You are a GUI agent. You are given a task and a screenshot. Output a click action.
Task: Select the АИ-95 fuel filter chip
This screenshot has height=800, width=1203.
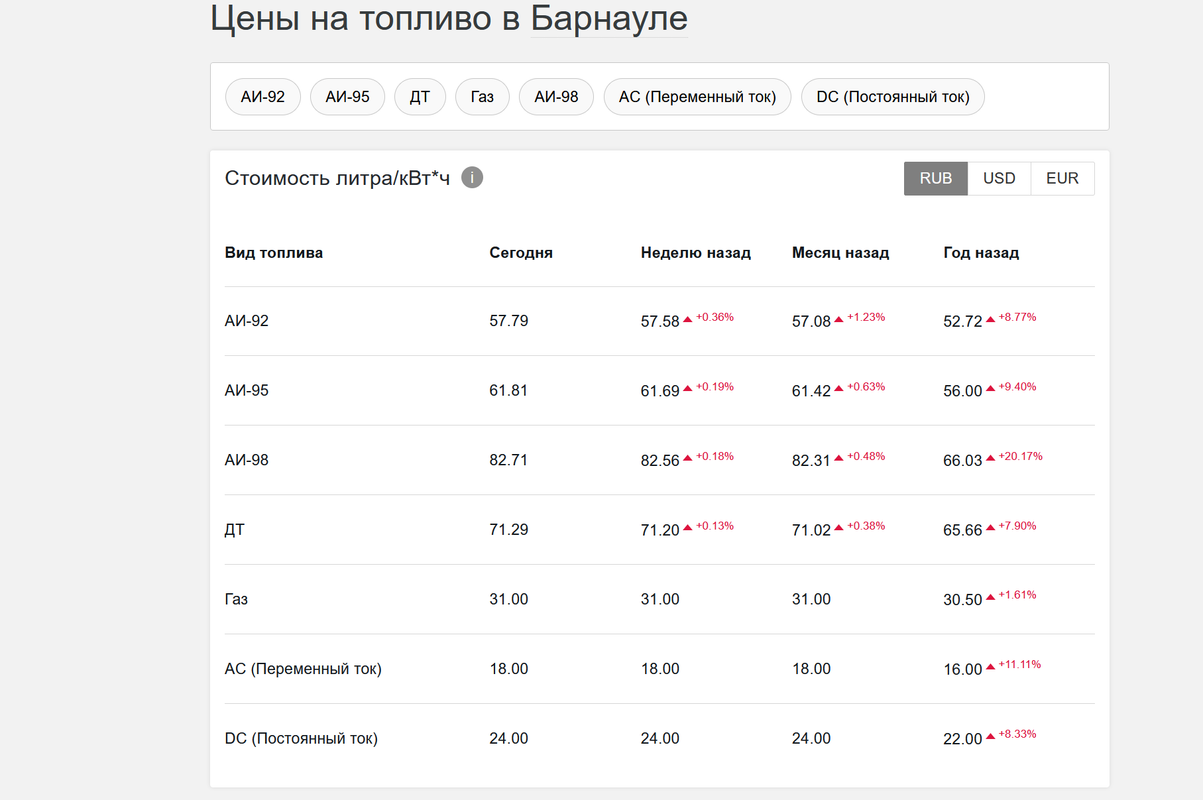coord(348,97)
